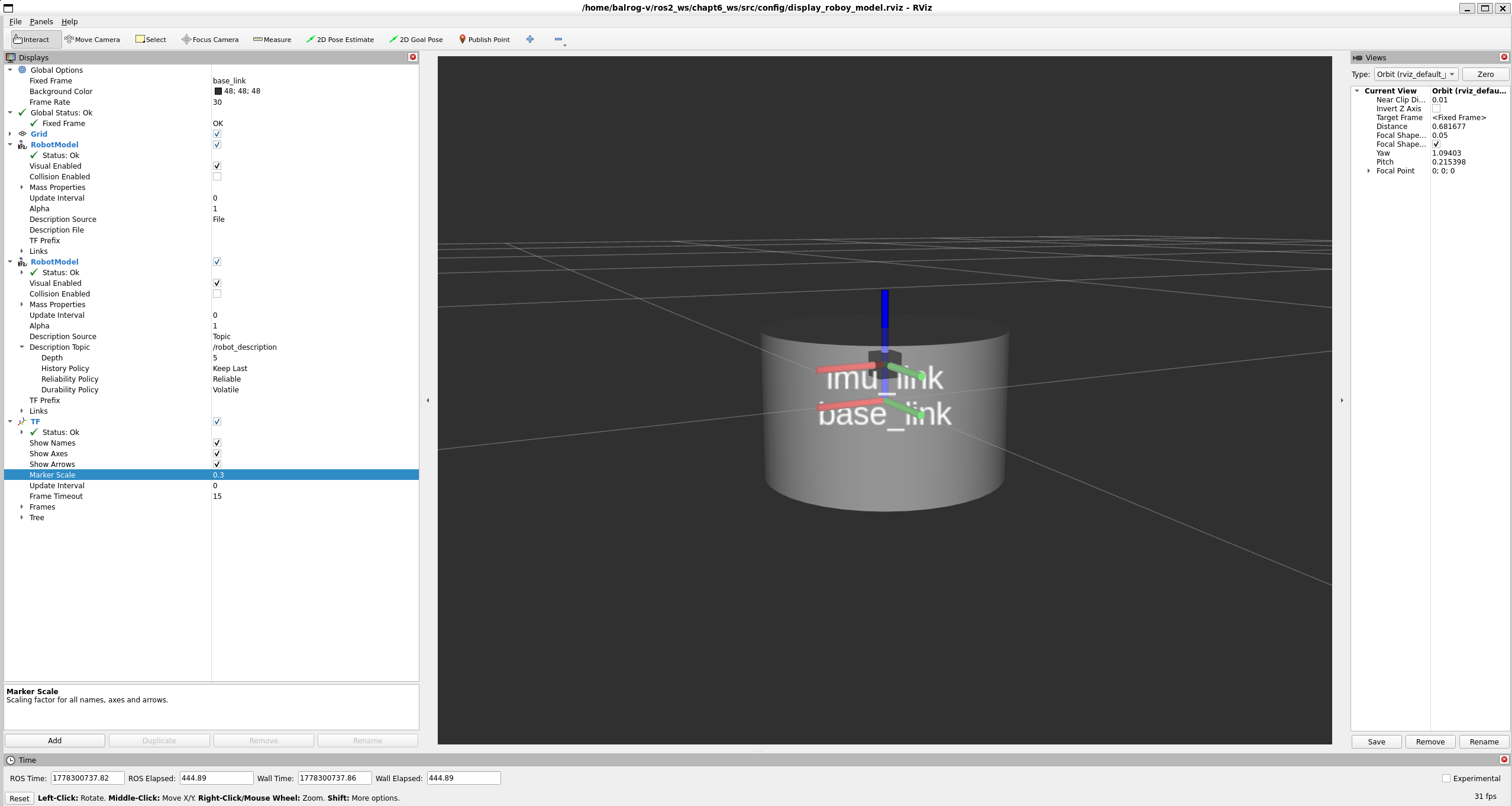Expand the Tree node under TF
The image size is (1512, 806).
click(x=22, y=517)
